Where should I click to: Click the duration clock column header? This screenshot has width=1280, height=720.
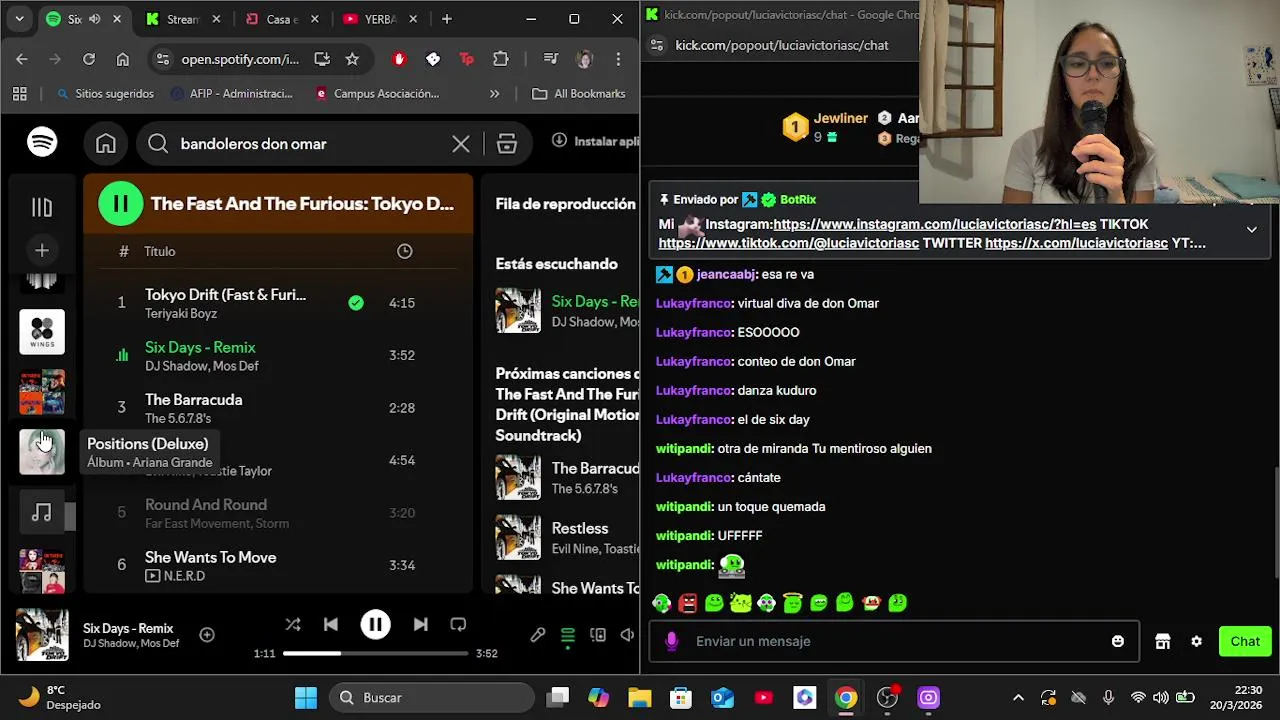pos(404,251)
